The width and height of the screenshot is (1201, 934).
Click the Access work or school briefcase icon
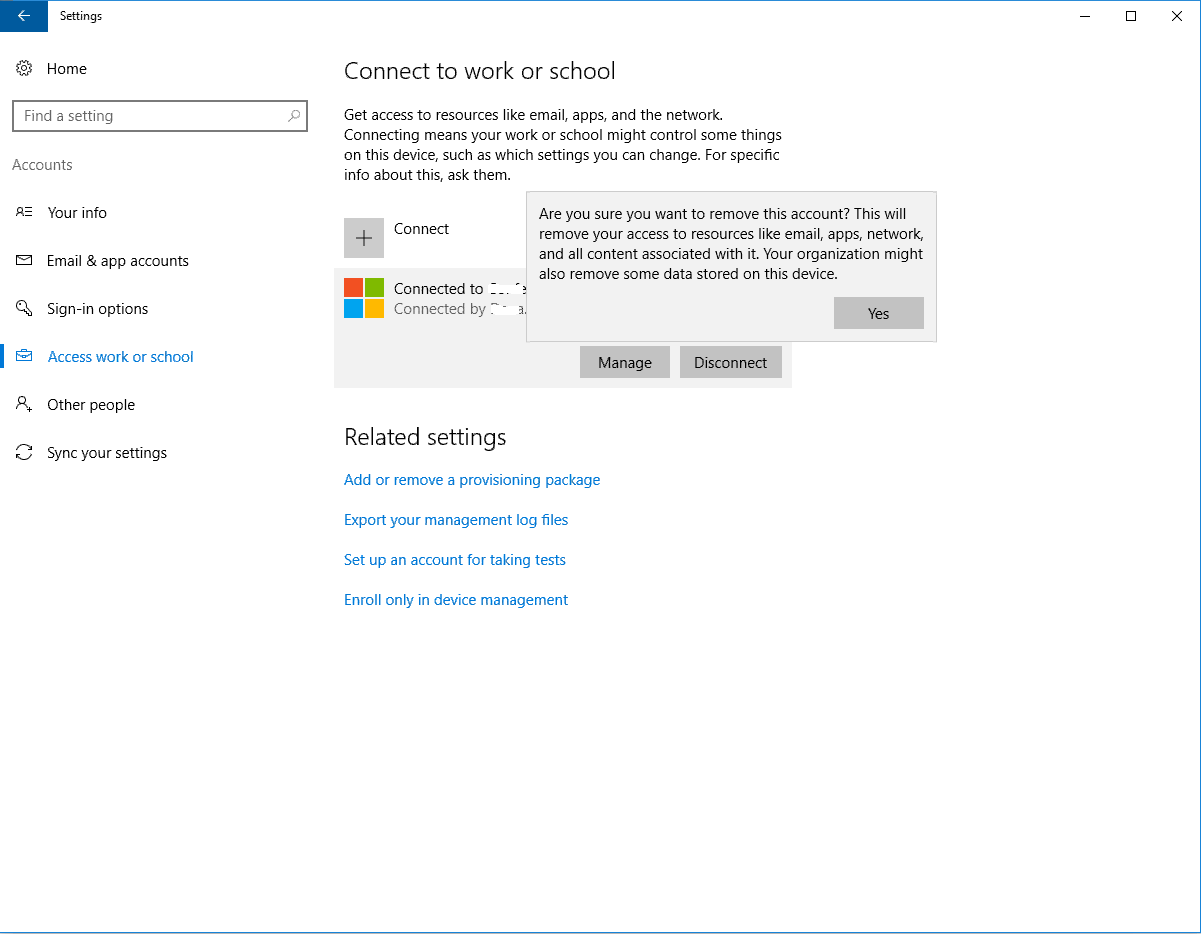pos(24,357)
